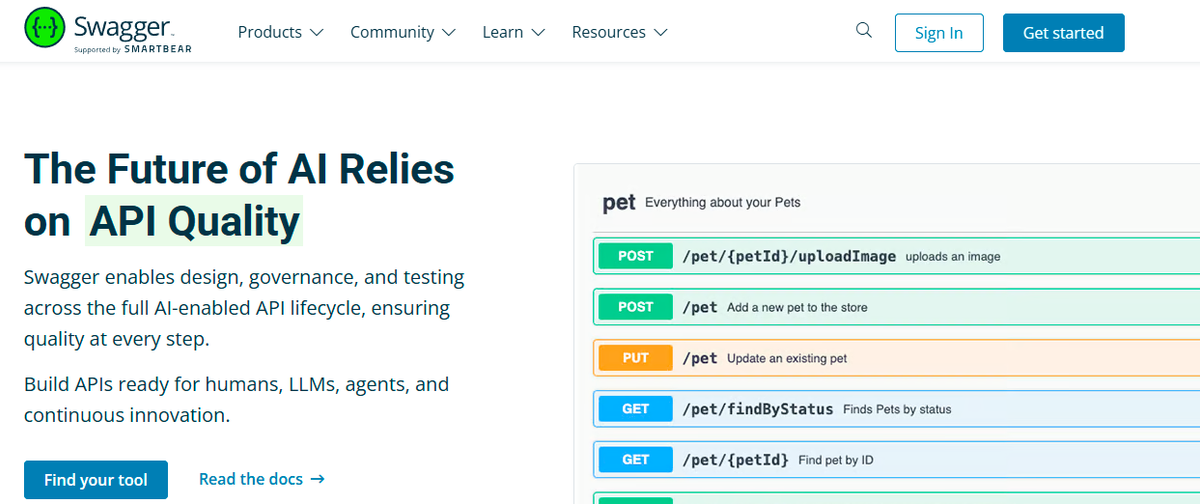Screen dimensions: 1200x504
Task: Click the POST badge on uploadImage row
Action: pos(636,256)
